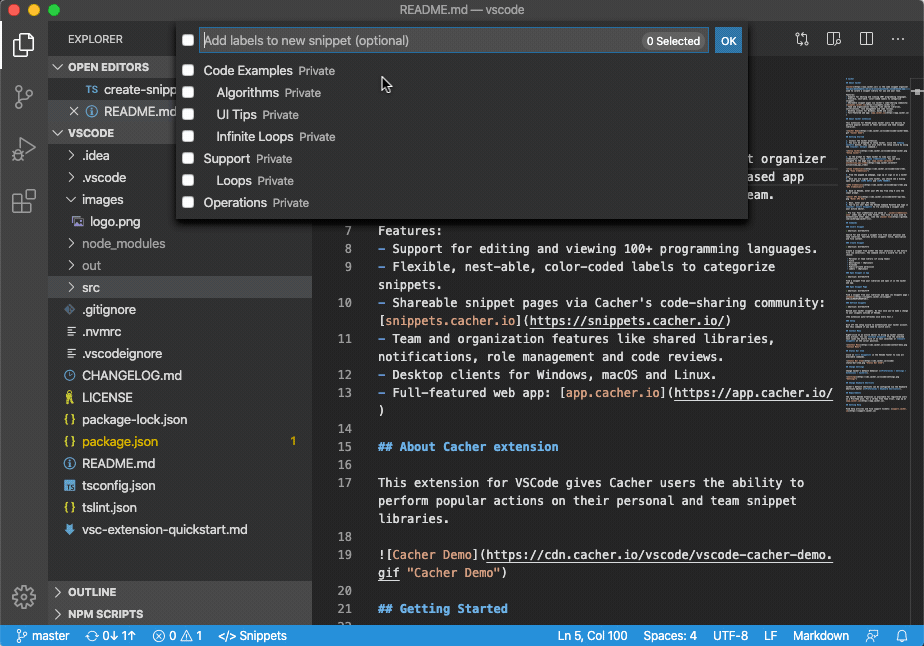
Task: Open the .gitignore file
Action: [109, 309]
